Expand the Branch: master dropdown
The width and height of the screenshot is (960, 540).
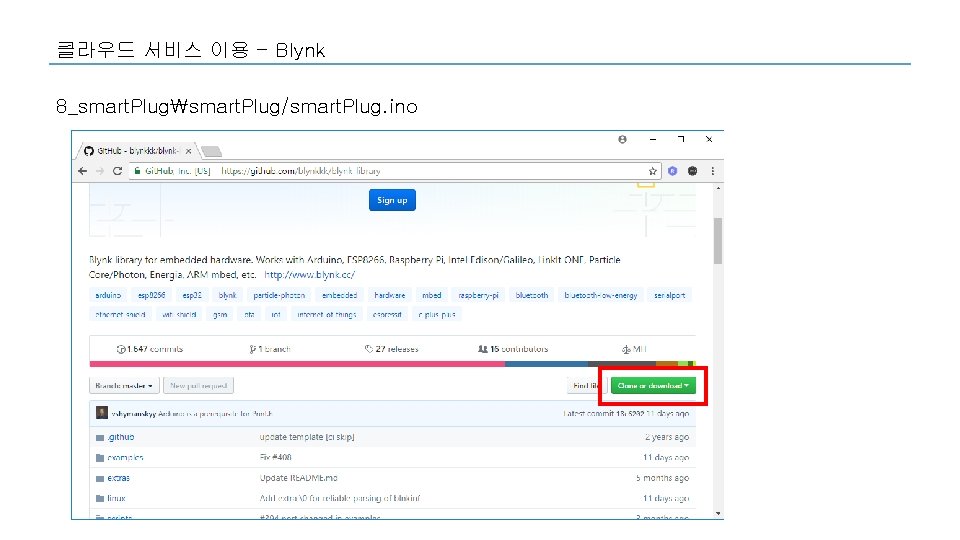(x=124, y=386)
